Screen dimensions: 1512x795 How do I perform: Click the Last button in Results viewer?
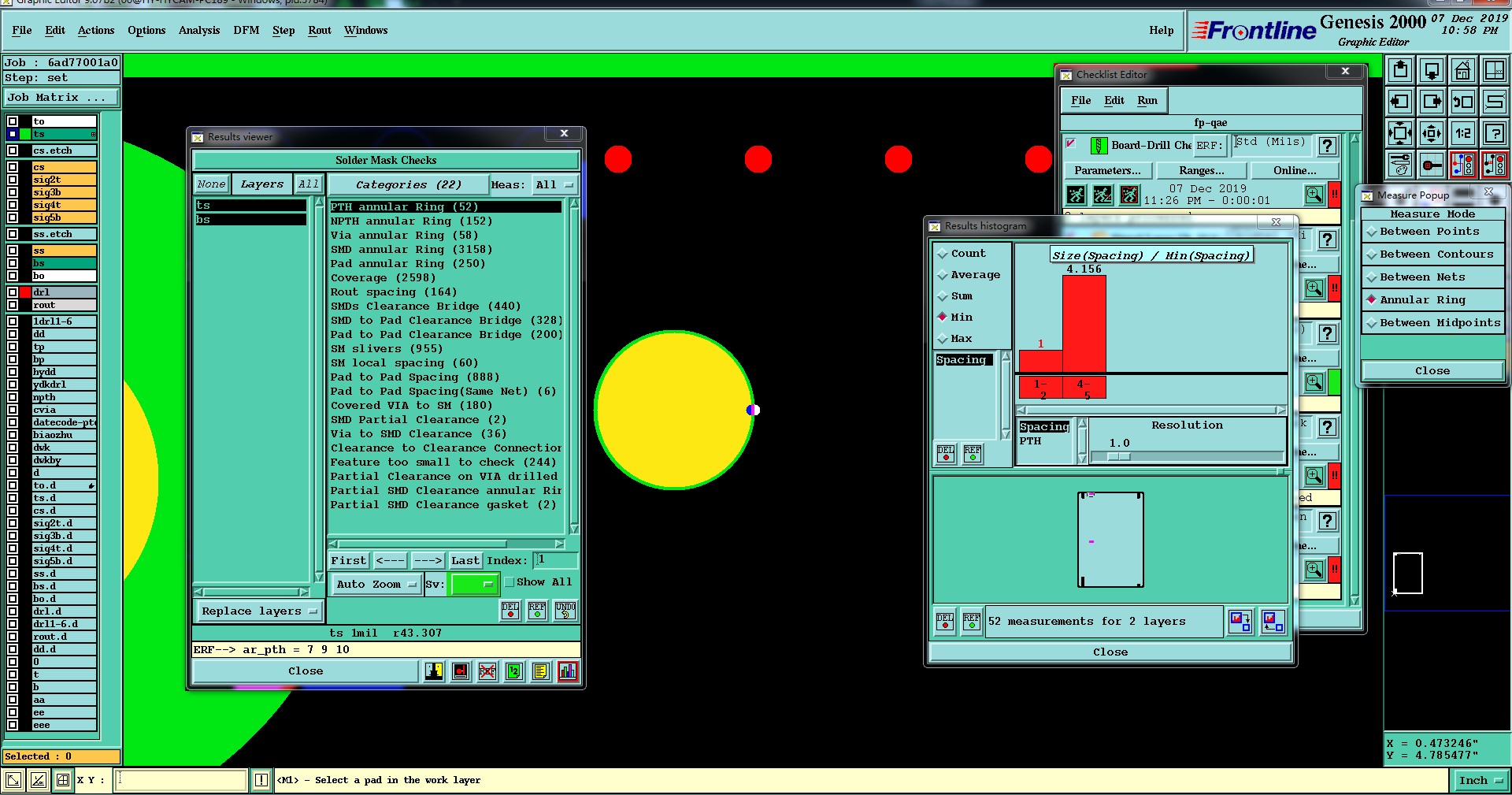[x=465, y=561]
